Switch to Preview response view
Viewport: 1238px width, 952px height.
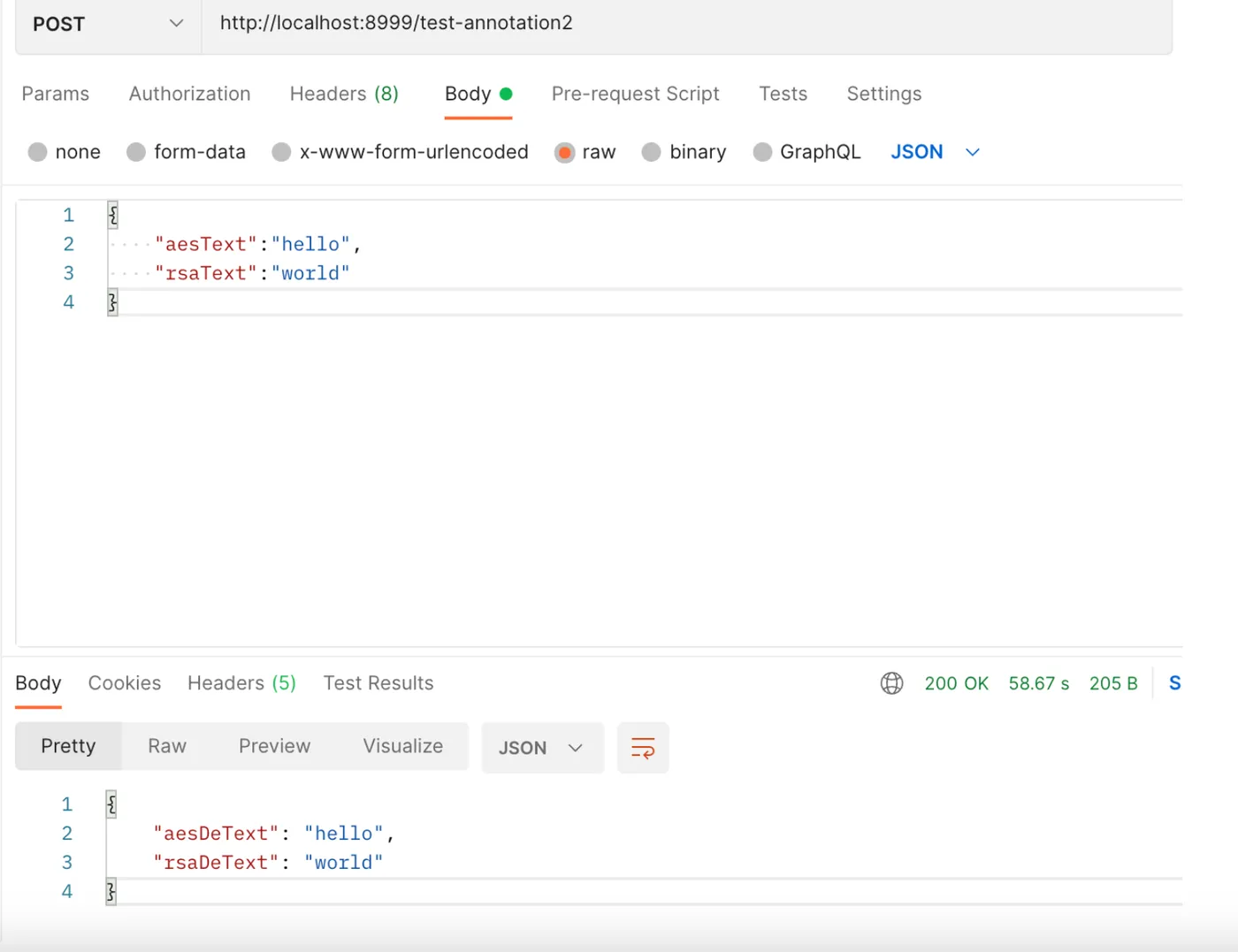click(275, 746)
